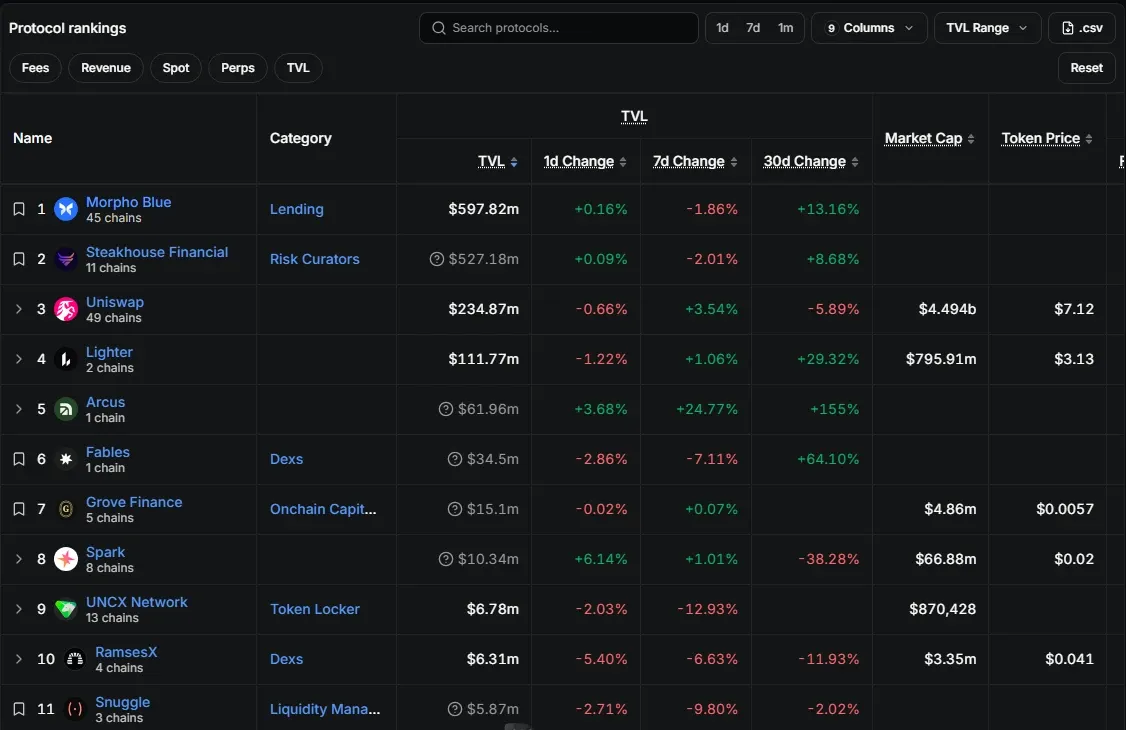Sort by Market Cap column
This screenshot has width=1126, height=730.
[929, 139]
